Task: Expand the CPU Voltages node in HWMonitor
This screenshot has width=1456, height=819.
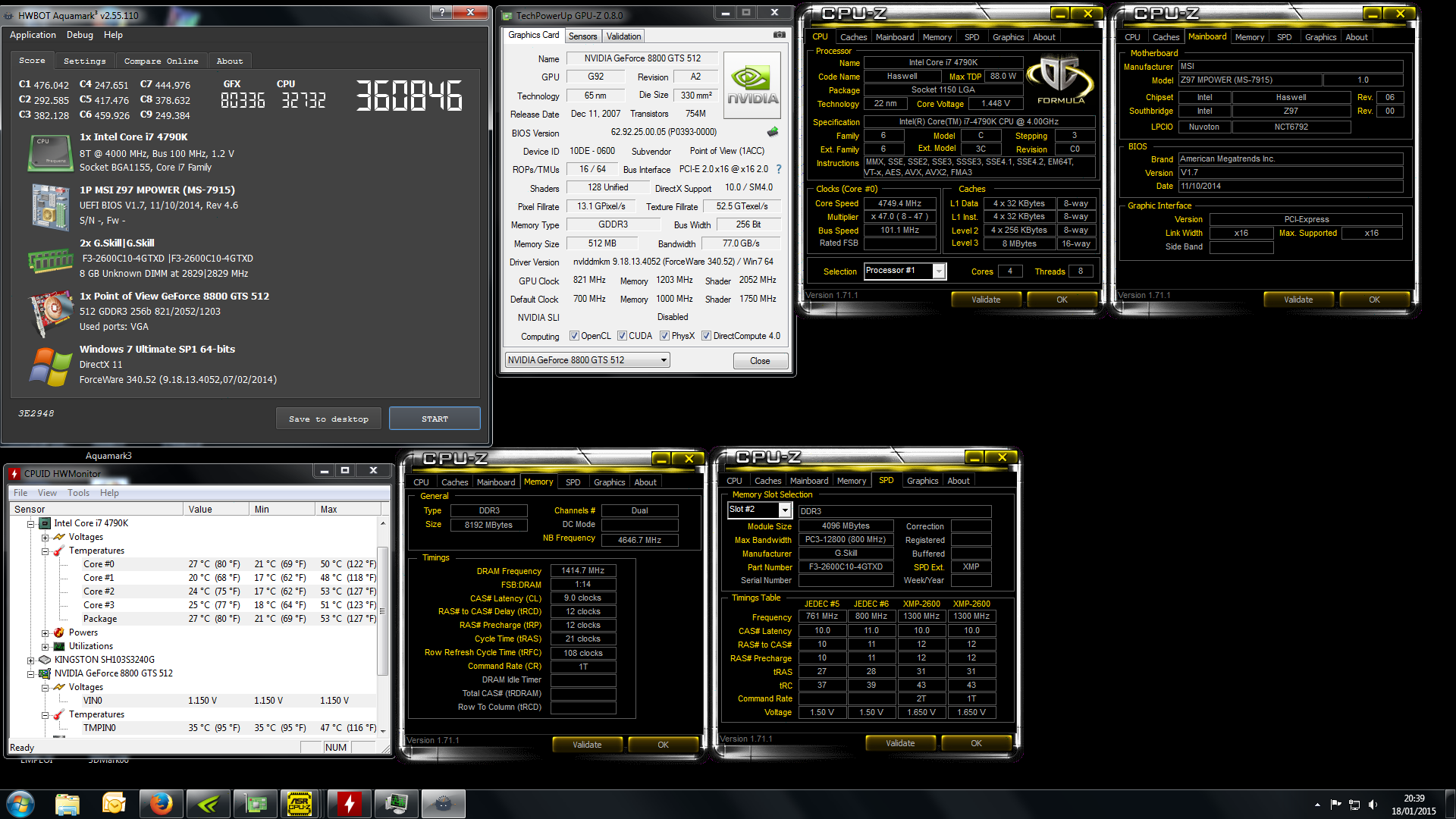Action: [x=45, y=538]
